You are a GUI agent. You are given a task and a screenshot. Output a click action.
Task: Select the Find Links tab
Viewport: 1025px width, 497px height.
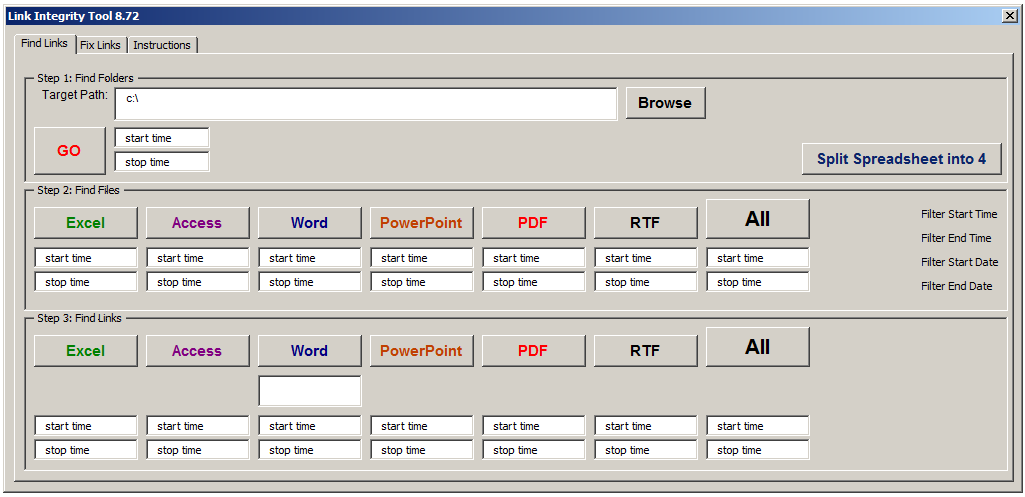[x=45, y=44]
